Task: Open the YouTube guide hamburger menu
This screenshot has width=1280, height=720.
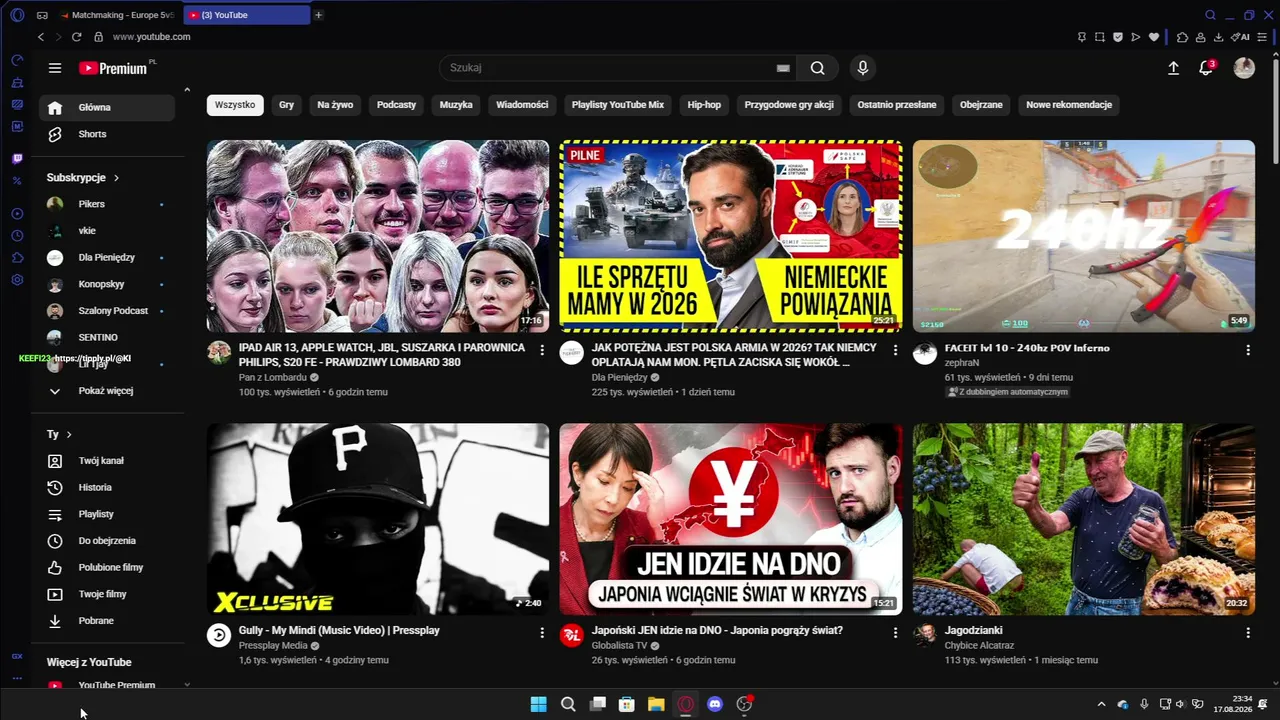Action: click(x=55, y=68)
